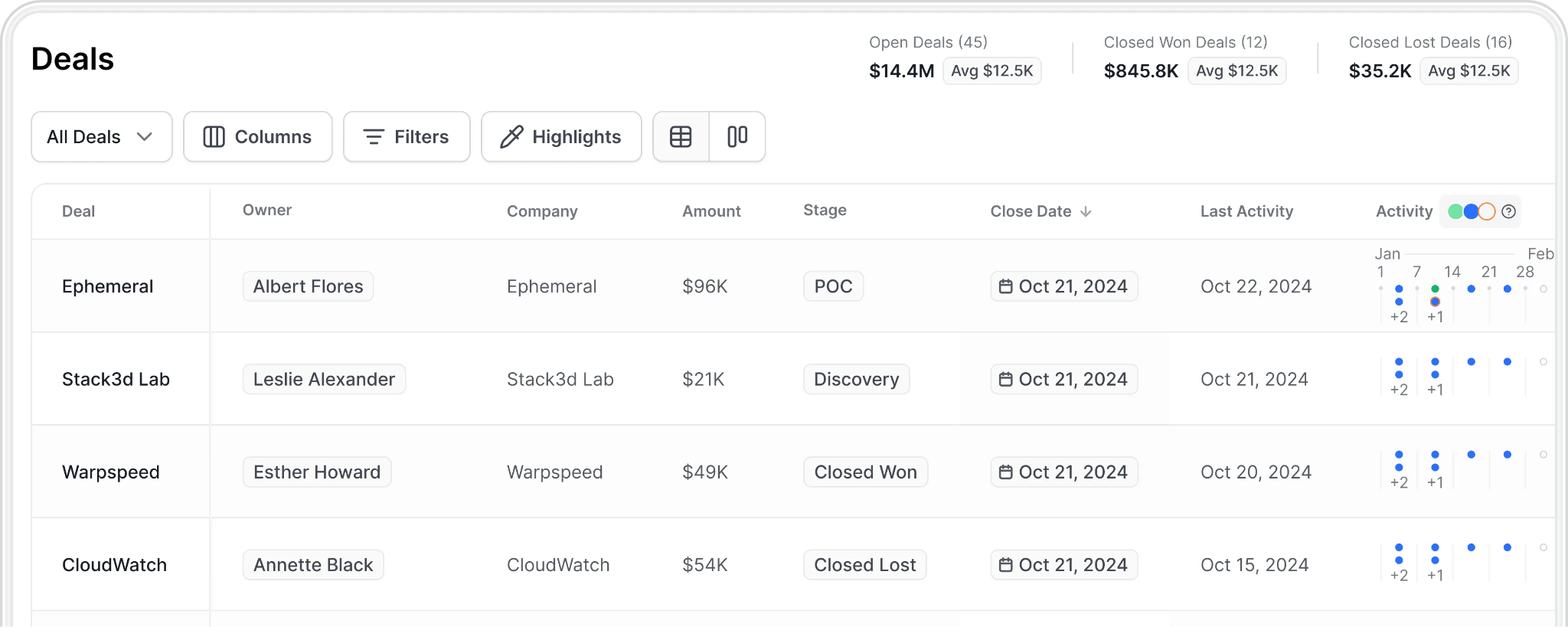This screenshot has width=1568, height=627.
Task: Open the POC stage chip for Ephemeral
Action: coord(833,286)
